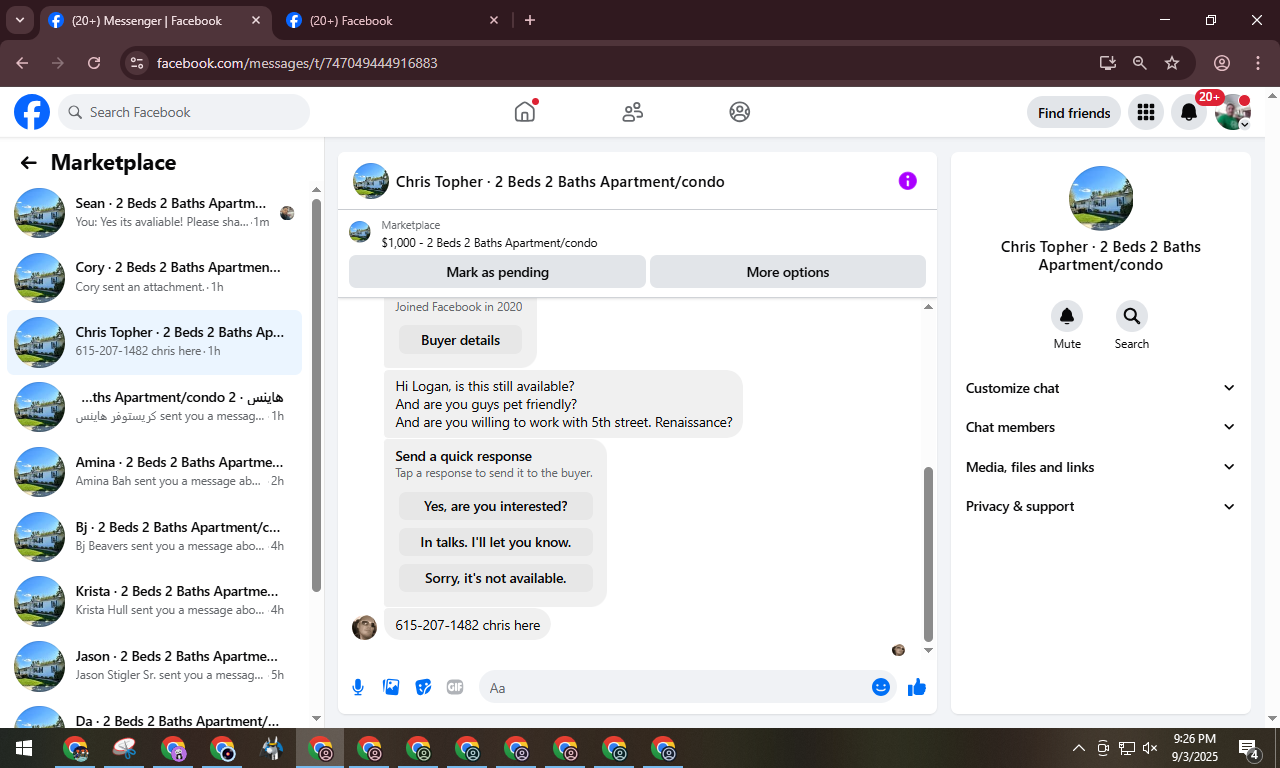Click the back arrow beside Marketplace
Image resolution: width=1280 pixels, height=768 pixels.
click(x=28, y=163)
